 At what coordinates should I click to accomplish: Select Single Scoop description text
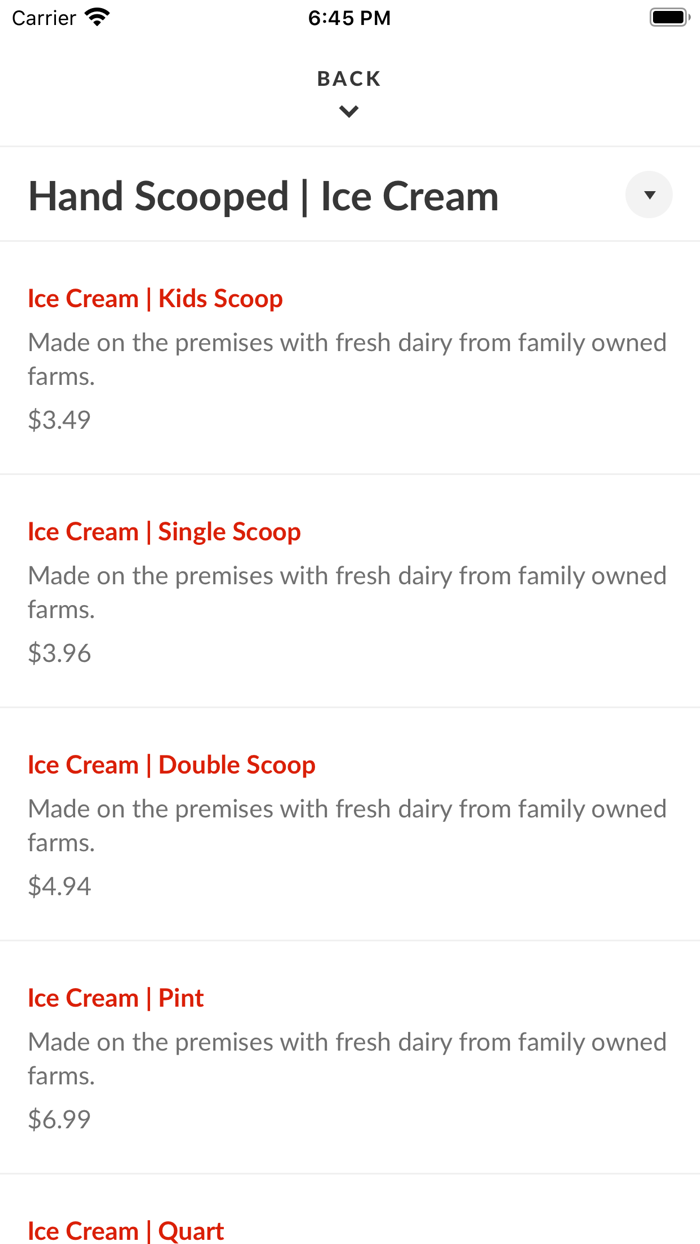pyautogui.click(x=347, y=592)
